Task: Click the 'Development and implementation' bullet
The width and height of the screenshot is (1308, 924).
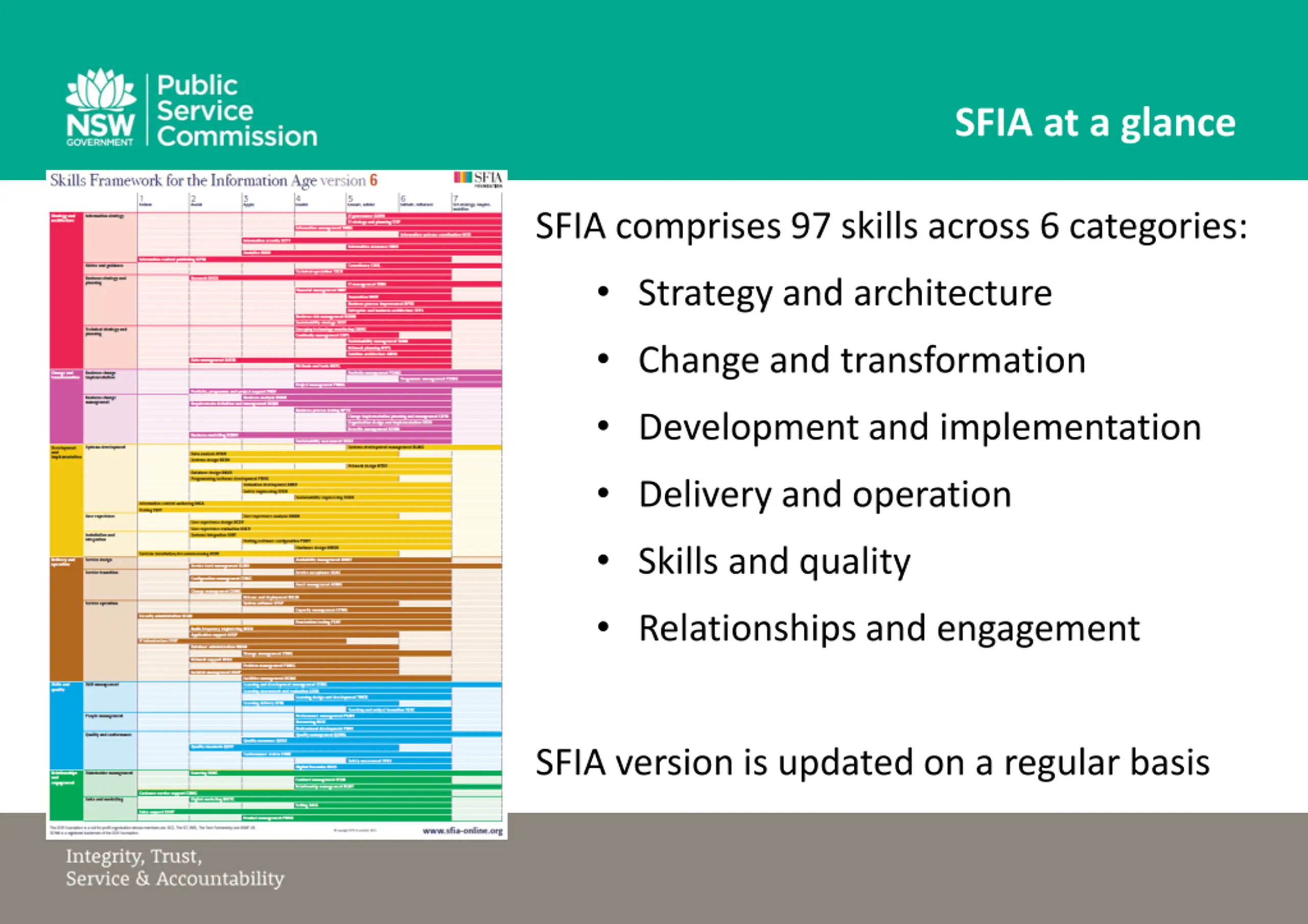Action: coord(920,428)
